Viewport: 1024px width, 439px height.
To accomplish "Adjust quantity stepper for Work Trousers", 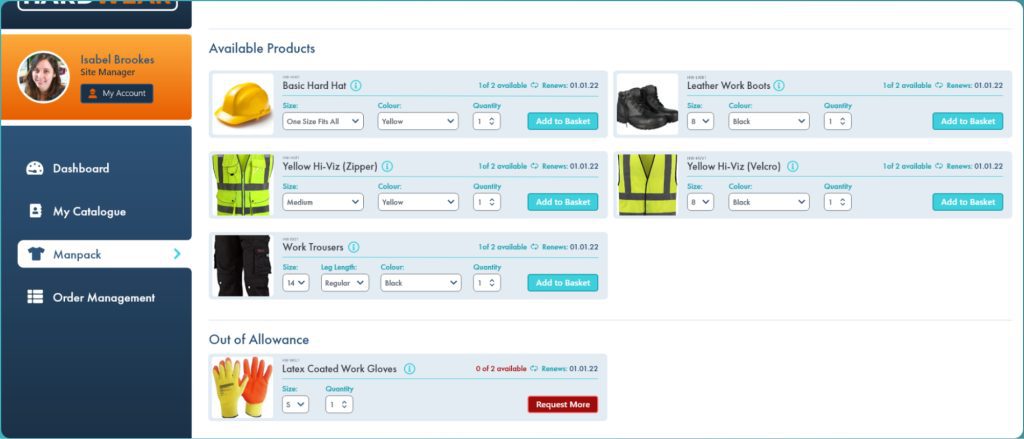I will [486, 283].
